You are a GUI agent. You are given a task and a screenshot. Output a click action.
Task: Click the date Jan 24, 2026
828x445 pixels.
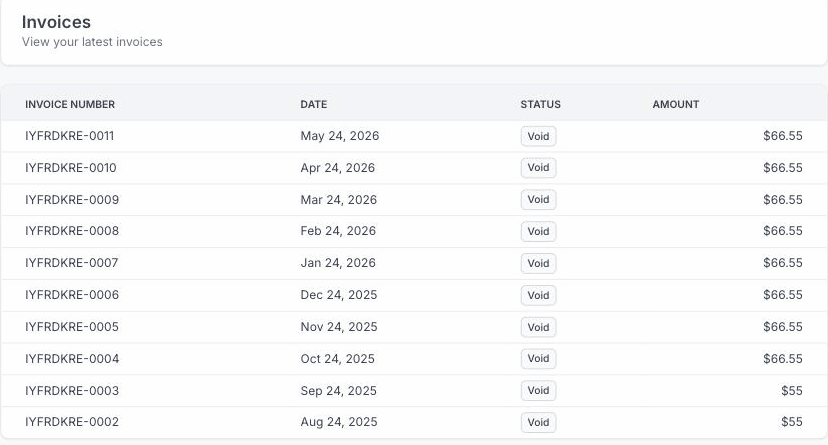click(338, 263)
